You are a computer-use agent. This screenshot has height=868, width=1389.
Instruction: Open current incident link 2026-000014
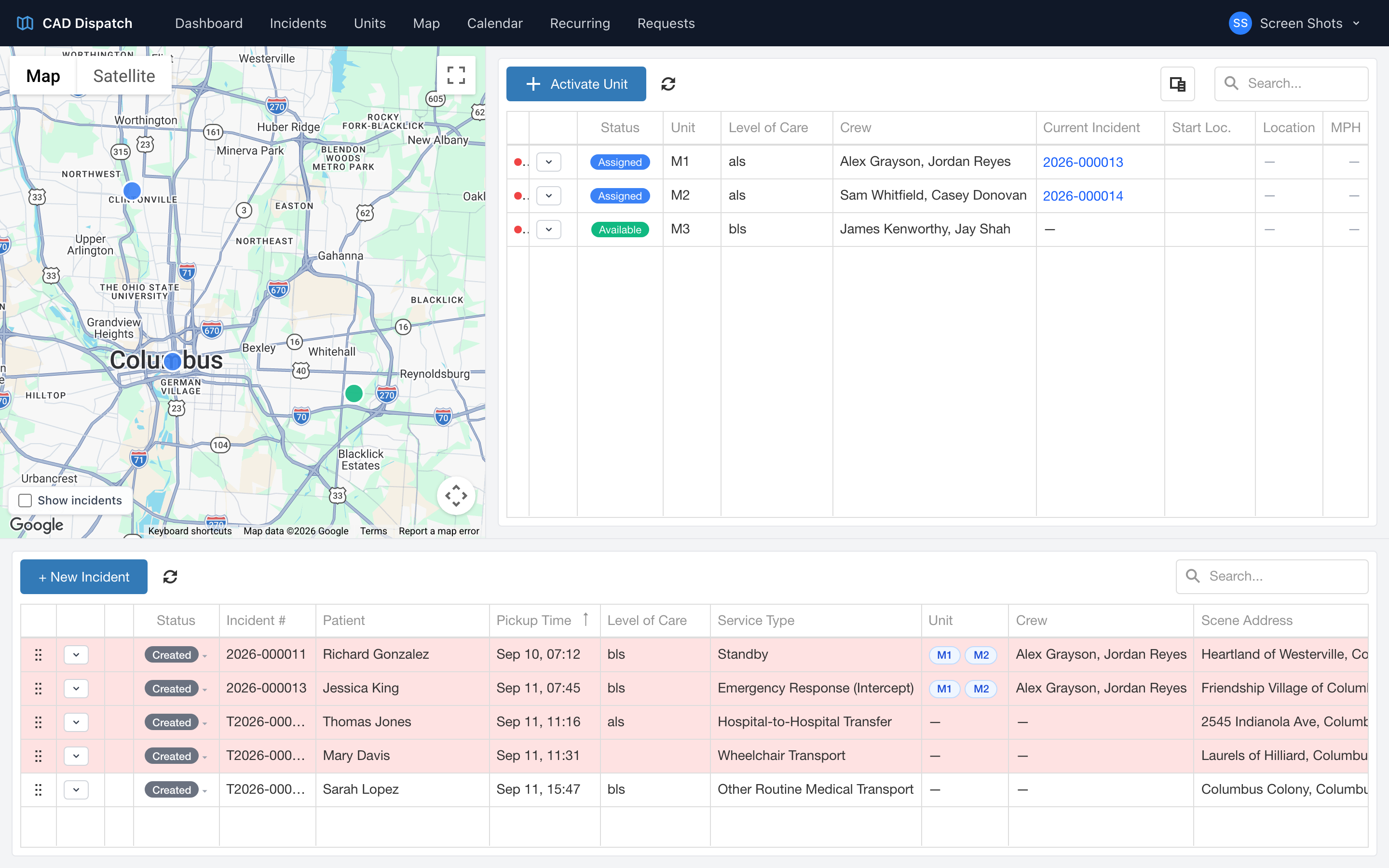pyautogui.click(x=1082, y=196)
